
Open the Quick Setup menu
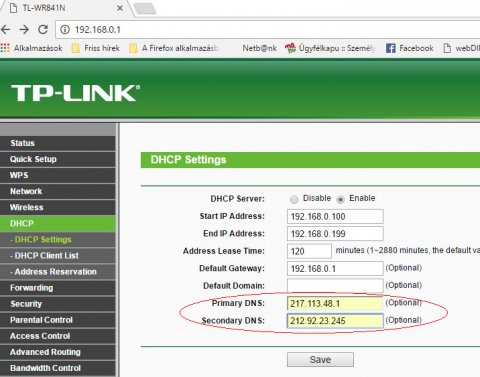[58, 159]
